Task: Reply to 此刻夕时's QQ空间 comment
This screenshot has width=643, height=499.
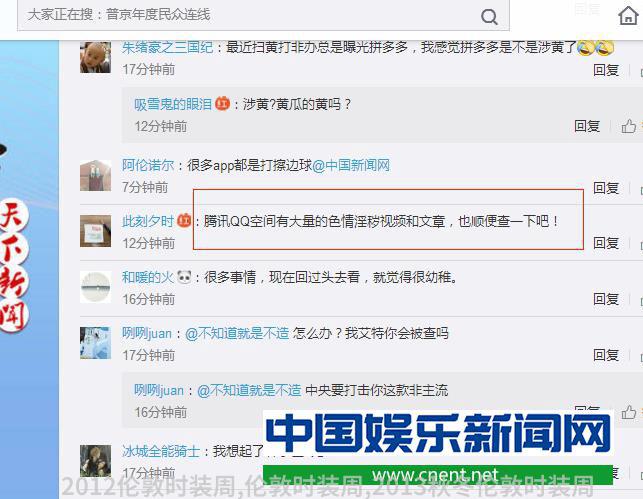Action: (x=606, y=243)
